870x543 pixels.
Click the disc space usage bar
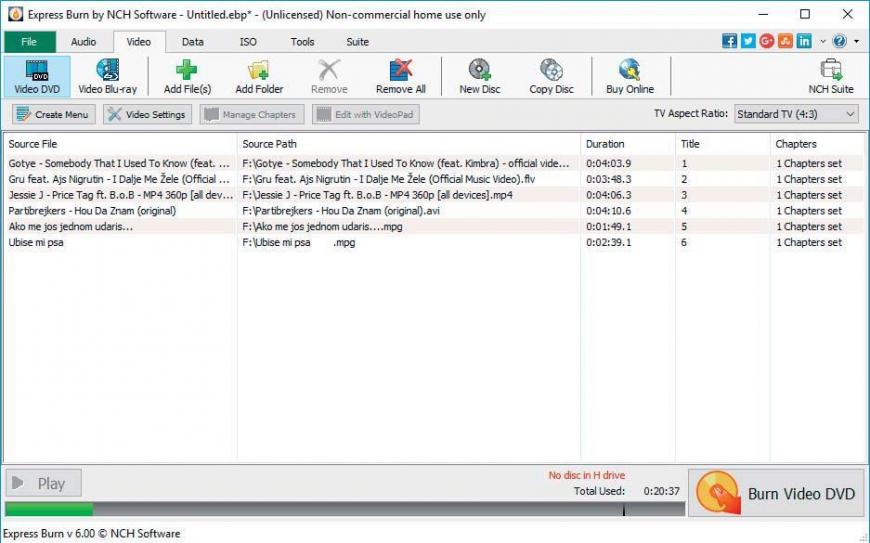click(x=345, y=509)
